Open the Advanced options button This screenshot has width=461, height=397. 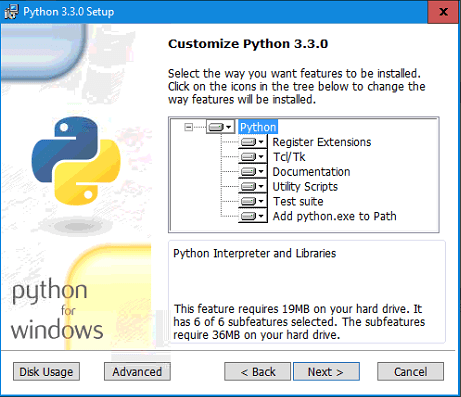tap(137, 372)
